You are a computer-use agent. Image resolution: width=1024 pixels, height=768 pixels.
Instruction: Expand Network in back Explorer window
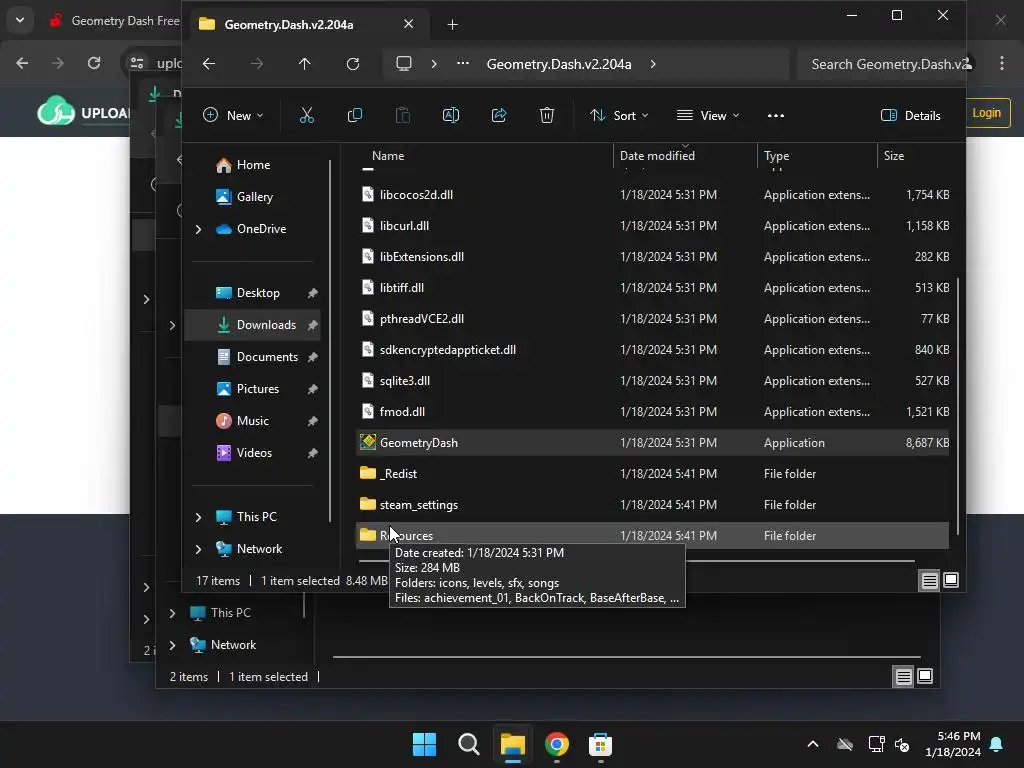tap(172, 645)
